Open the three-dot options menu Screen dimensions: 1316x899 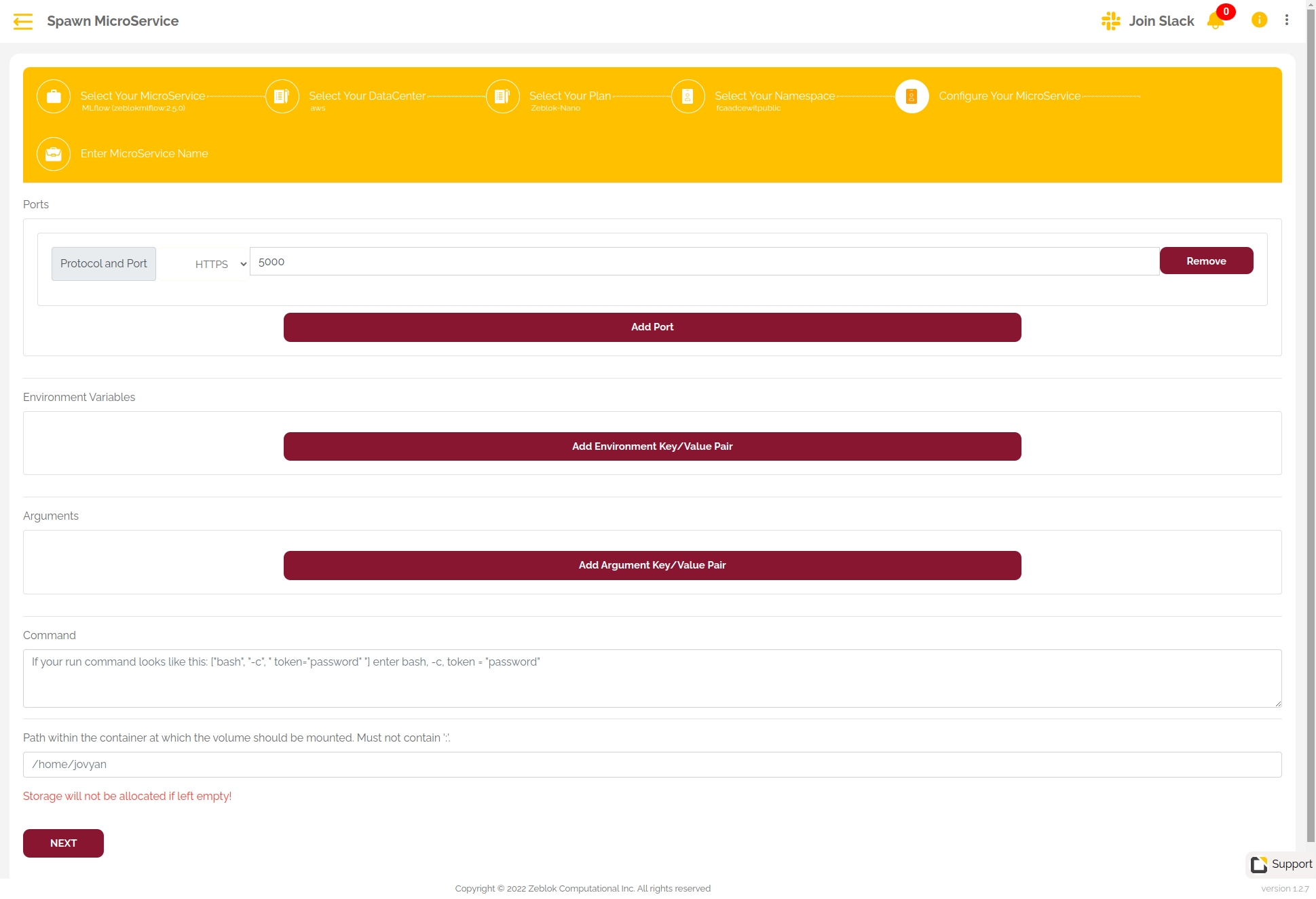[x=1287, y=20]
